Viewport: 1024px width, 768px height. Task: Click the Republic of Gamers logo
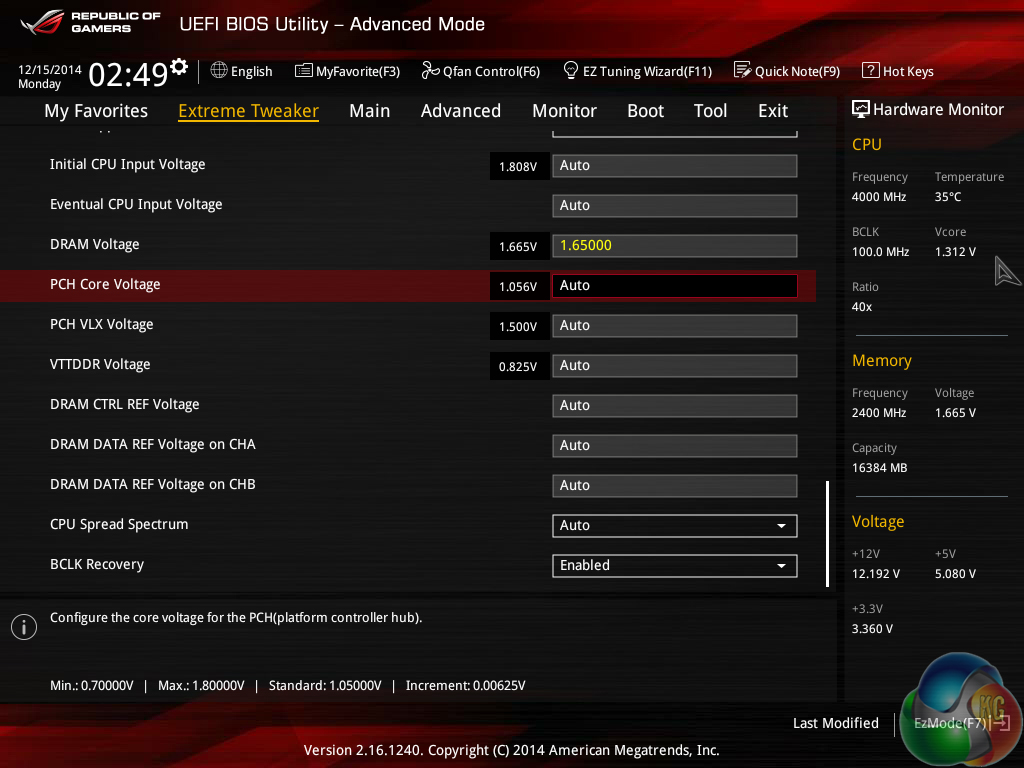tap(90, 22)
